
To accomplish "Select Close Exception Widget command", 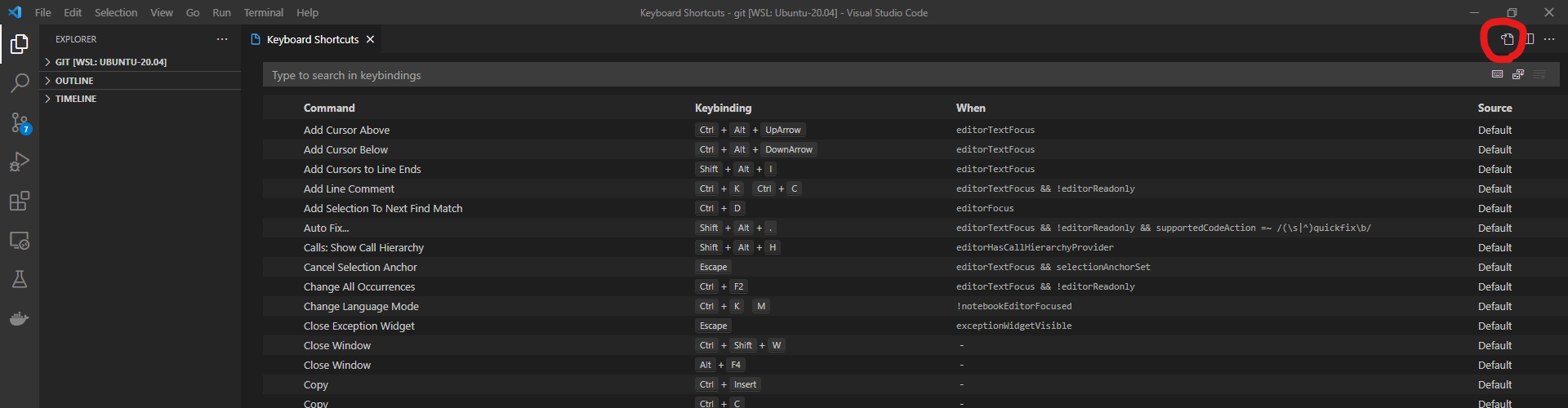I will [359, 326].
